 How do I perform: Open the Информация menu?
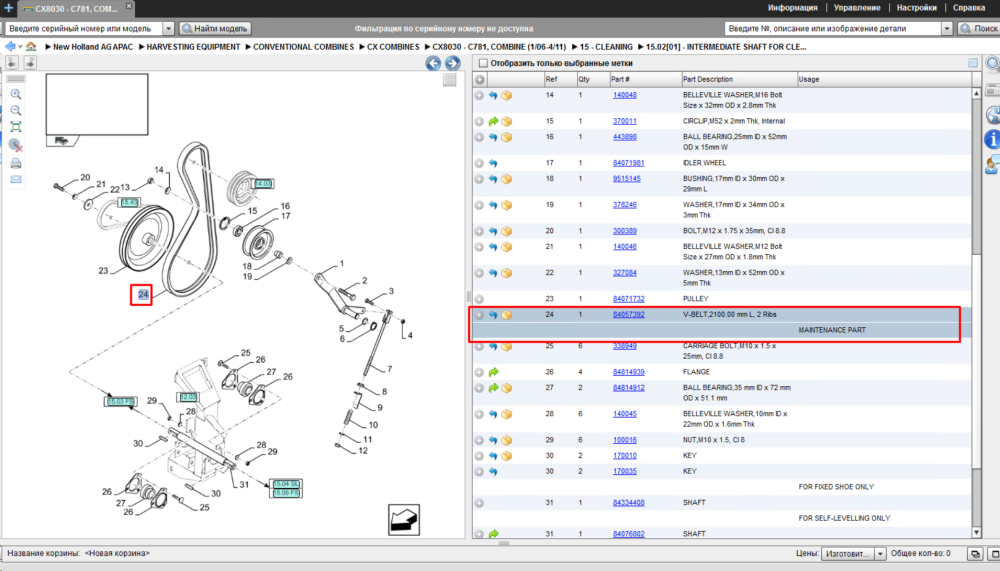coord(792,8)
